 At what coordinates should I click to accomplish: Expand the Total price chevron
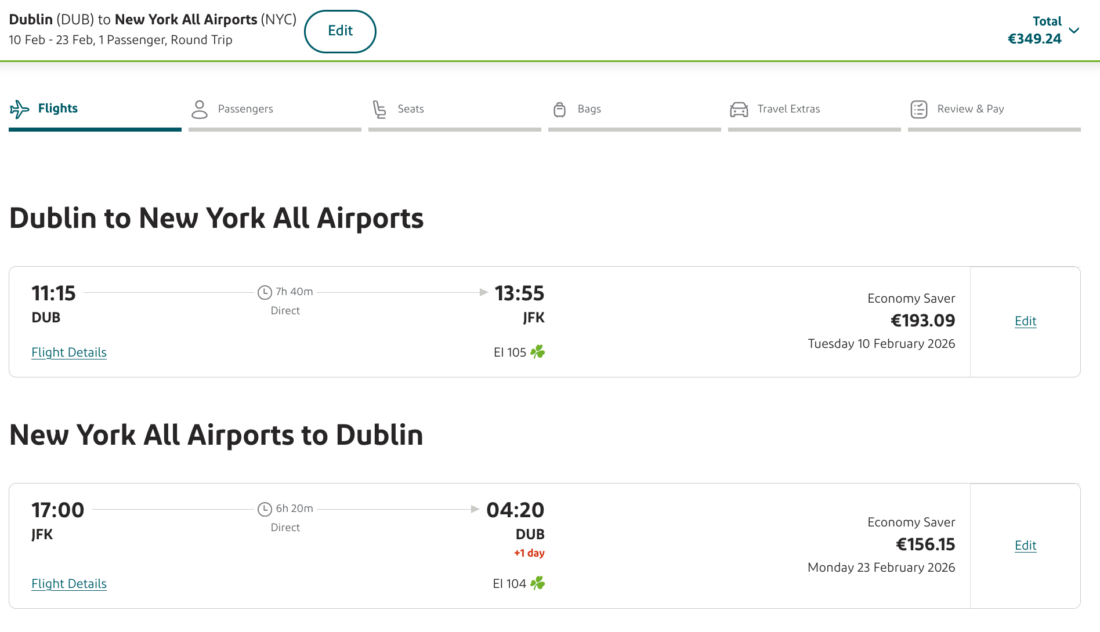[1074, 30]
